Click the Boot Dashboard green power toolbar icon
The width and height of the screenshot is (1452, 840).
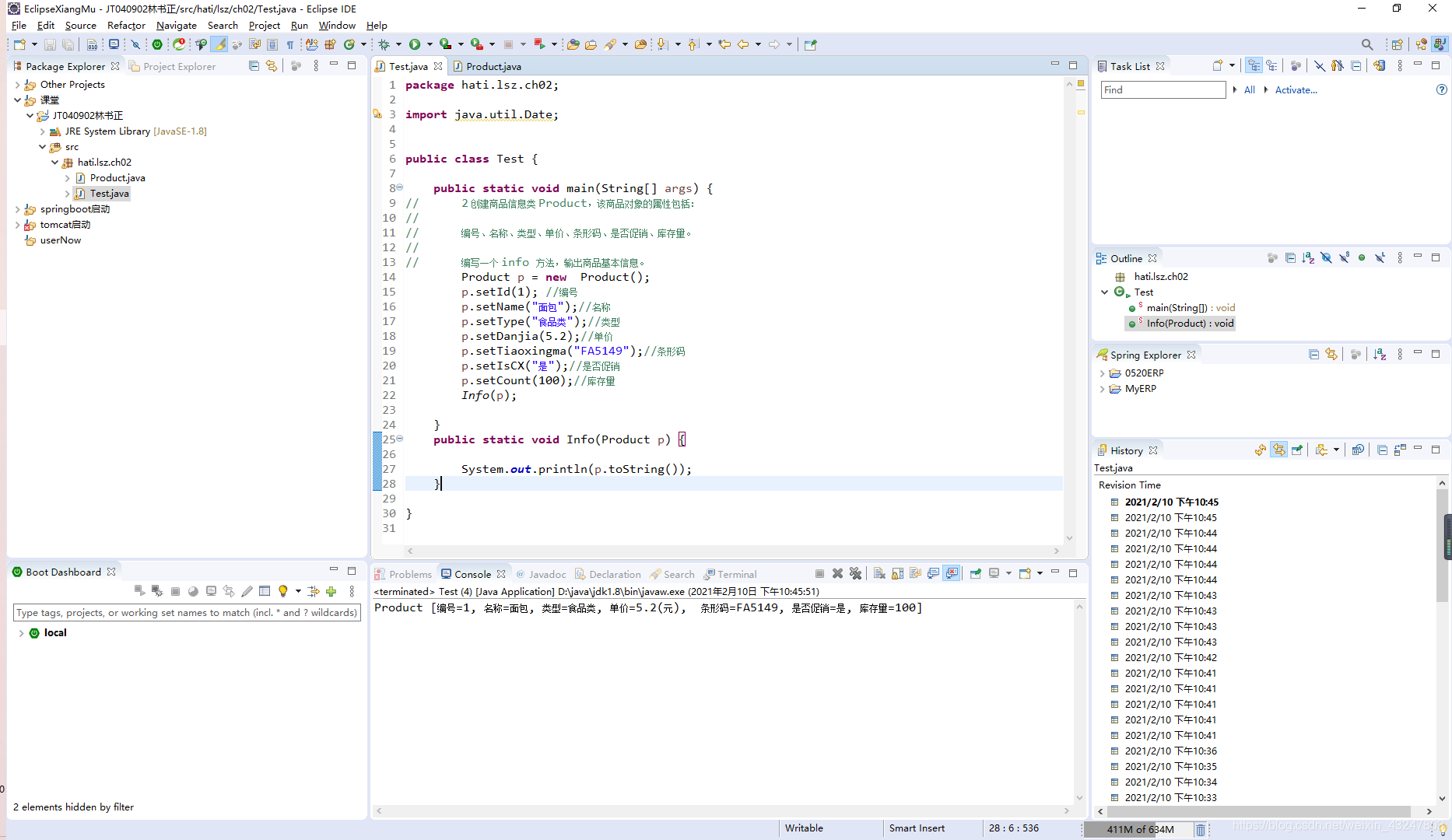[x=157, y=44]
